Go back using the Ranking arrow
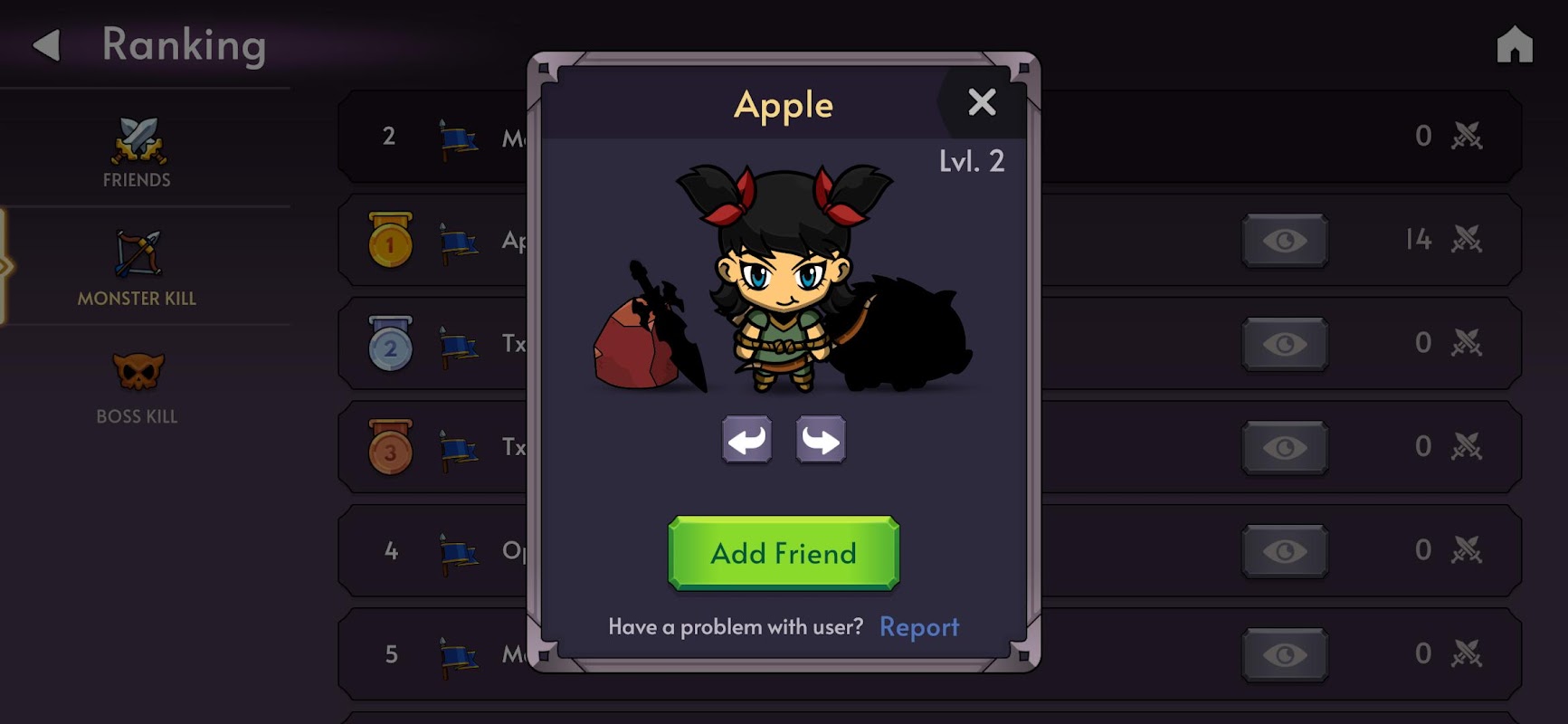 pyautogui.click(x=46, y=44)
